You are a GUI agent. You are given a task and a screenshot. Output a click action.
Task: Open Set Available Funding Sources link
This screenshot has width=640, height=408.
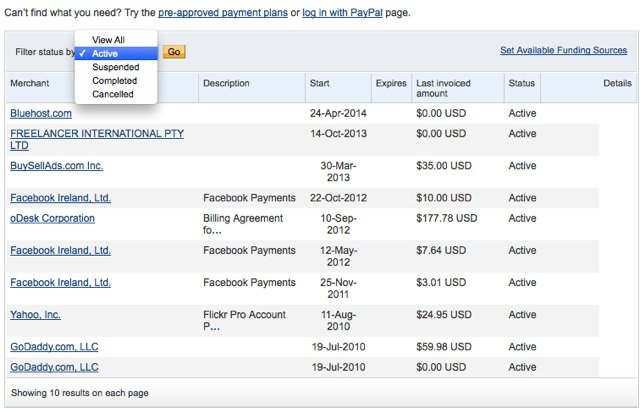[563, 50]
